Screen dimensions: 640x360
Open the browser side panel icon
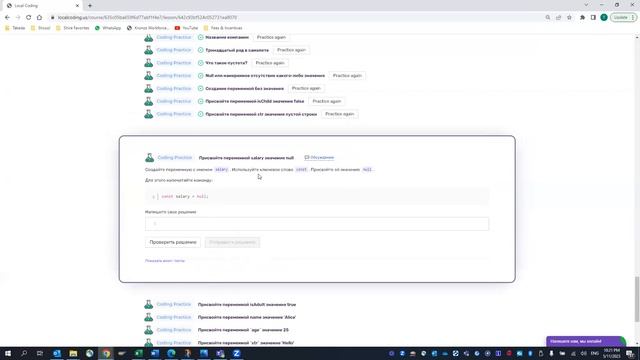[593, 18]
